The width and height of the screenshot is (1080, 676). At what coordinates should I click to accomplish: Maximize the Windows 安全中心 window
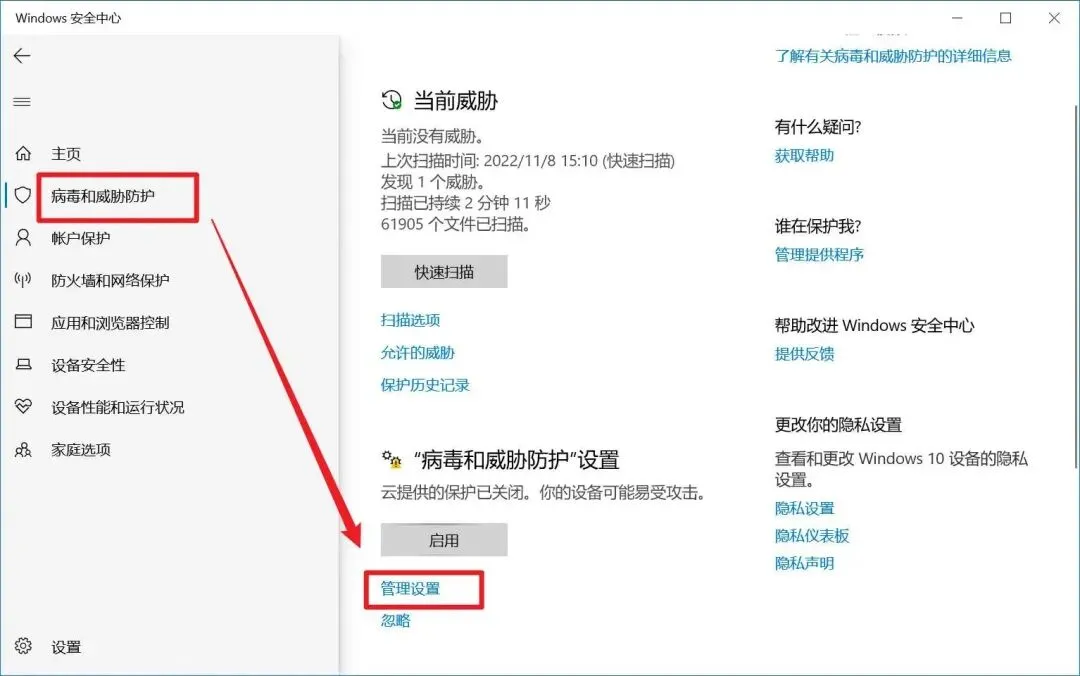[x=1006, y=18]
